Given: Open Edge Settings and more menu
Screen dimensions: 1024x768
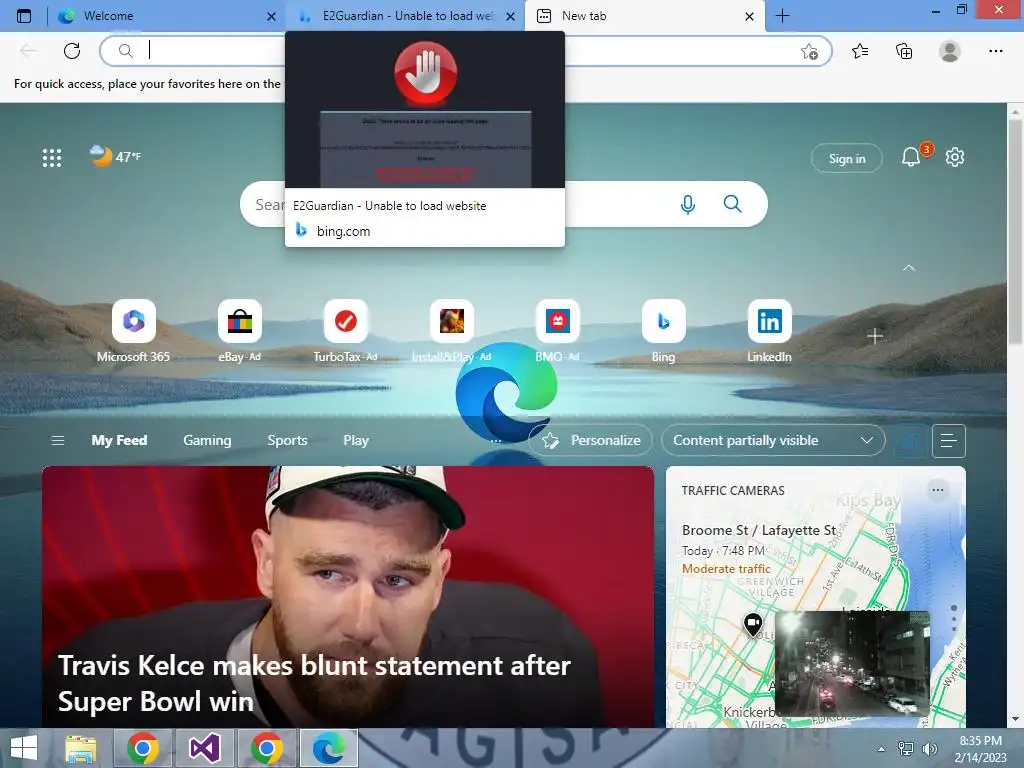Looking at the screenshot, I should point(995,51).
